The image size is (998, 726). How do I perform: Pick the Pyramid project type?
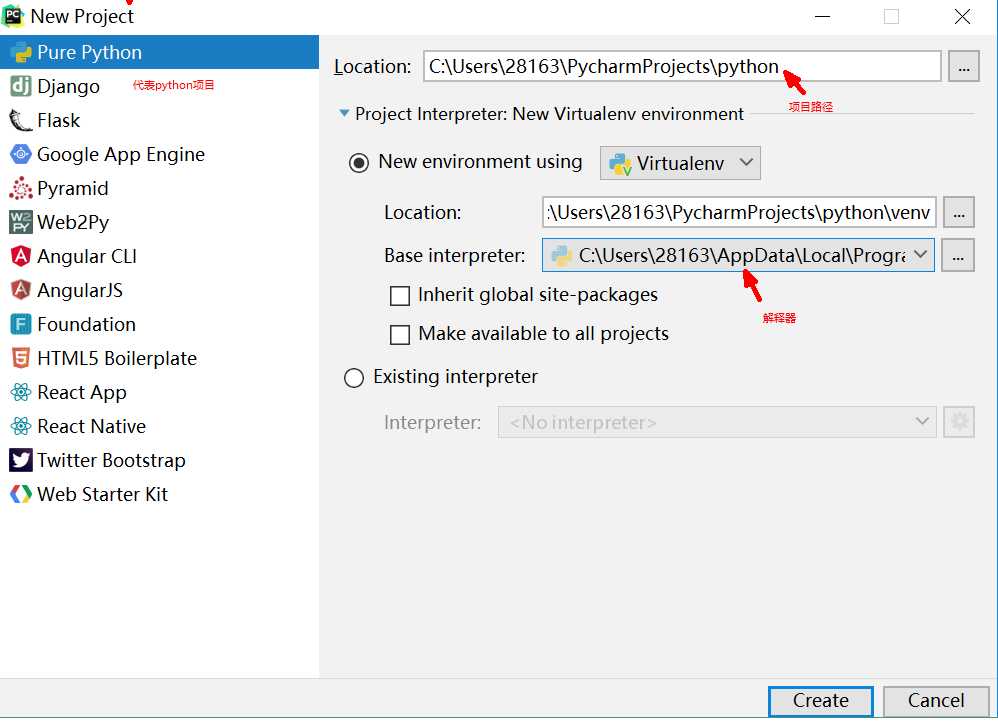click(x=159, y=188)
